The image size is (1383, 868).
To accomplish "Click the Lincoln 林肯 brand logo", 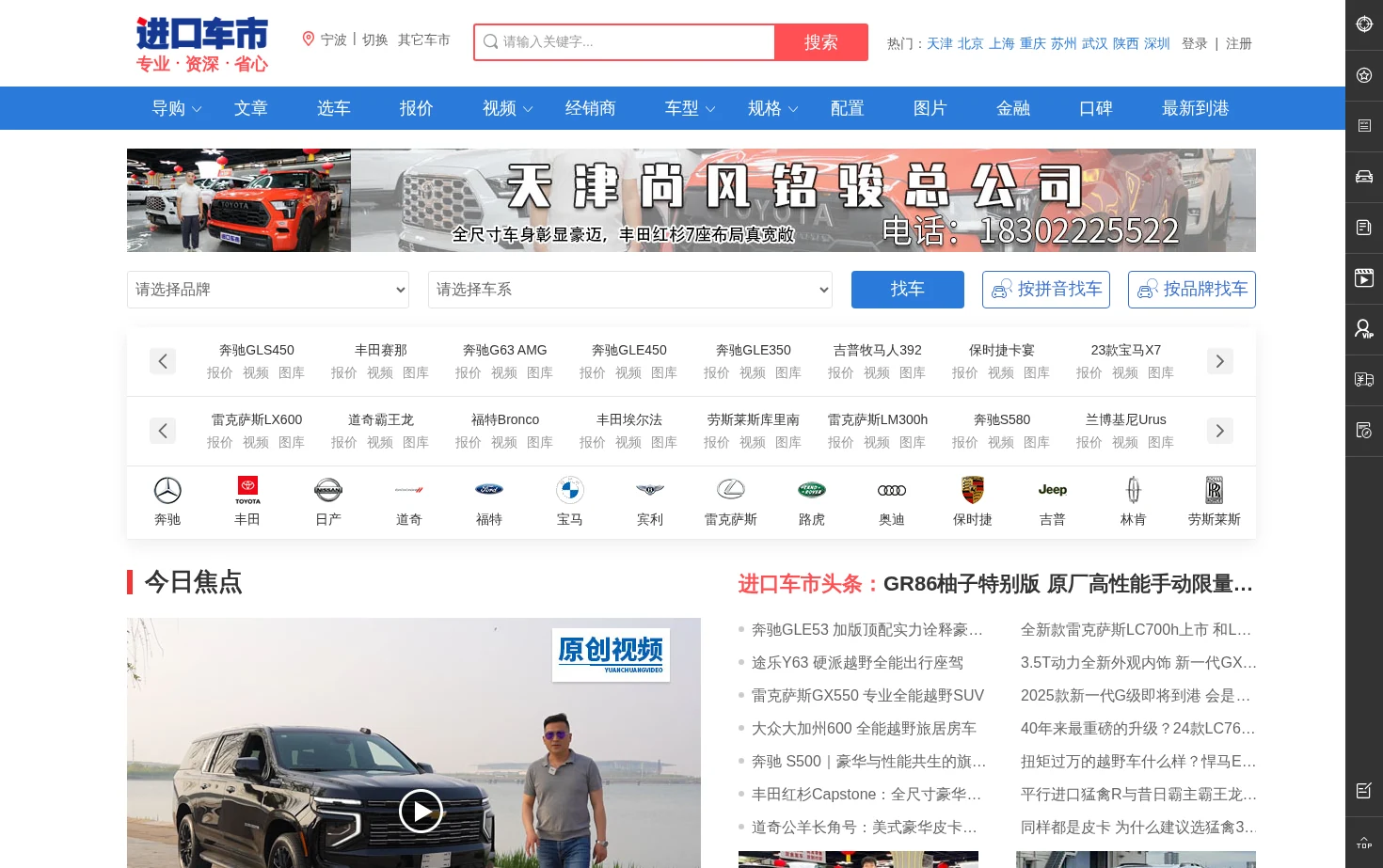I will tap(1134, 490).
